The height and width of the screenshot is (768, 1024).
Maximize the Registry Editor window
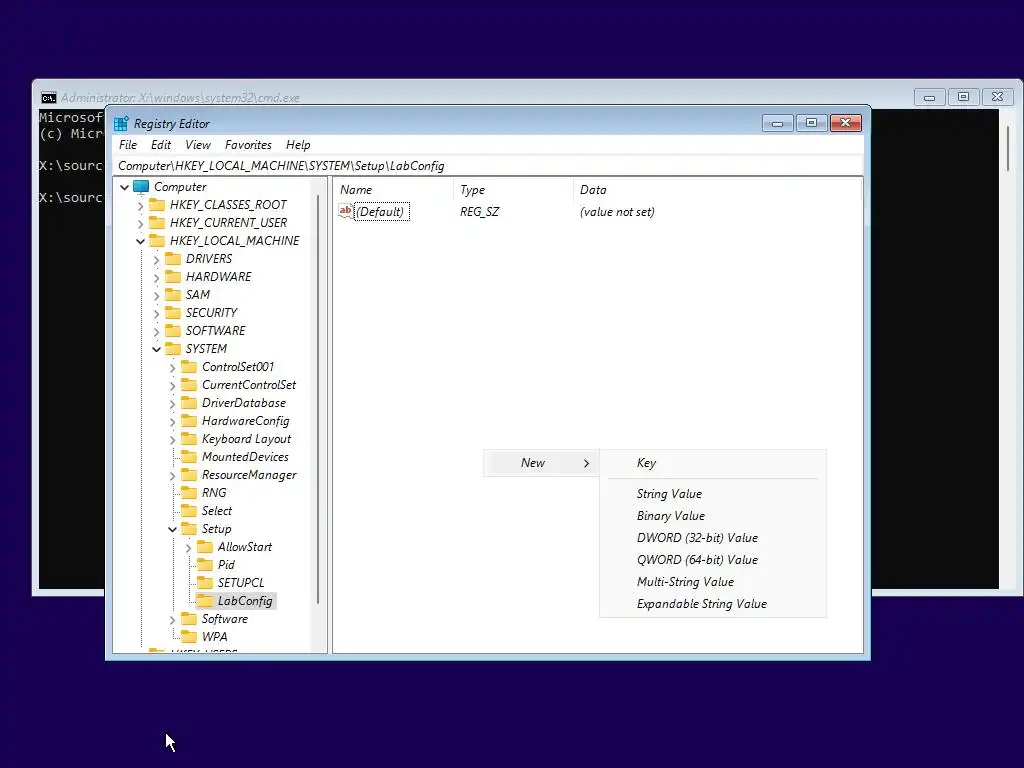point(811,123)
